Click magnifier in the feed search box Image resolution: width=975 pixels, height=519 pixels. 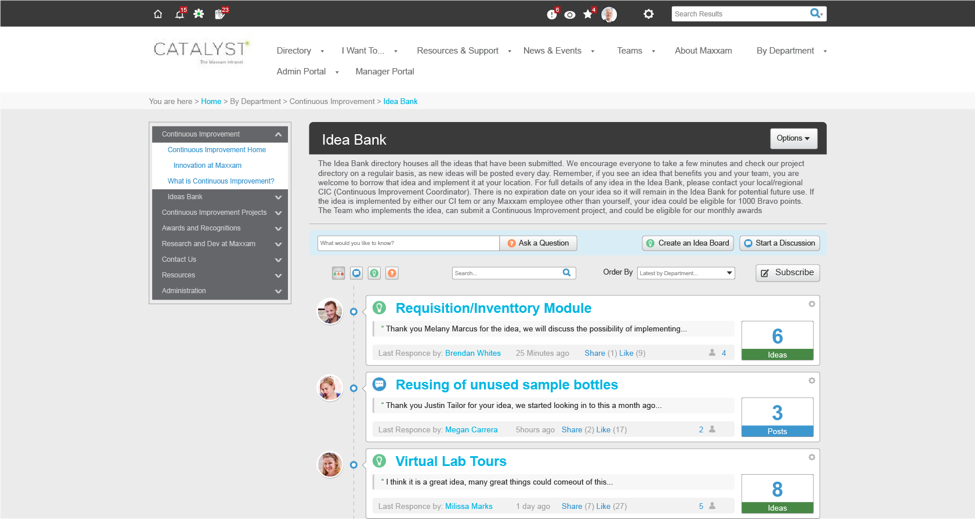(566, 273)
